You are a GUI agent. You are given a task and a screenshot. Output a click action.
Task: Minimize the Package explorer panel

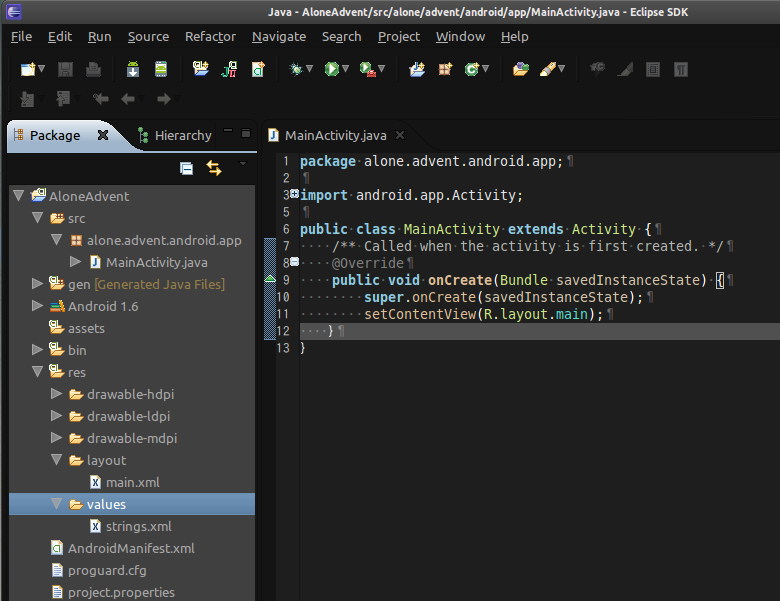(228, 131)
